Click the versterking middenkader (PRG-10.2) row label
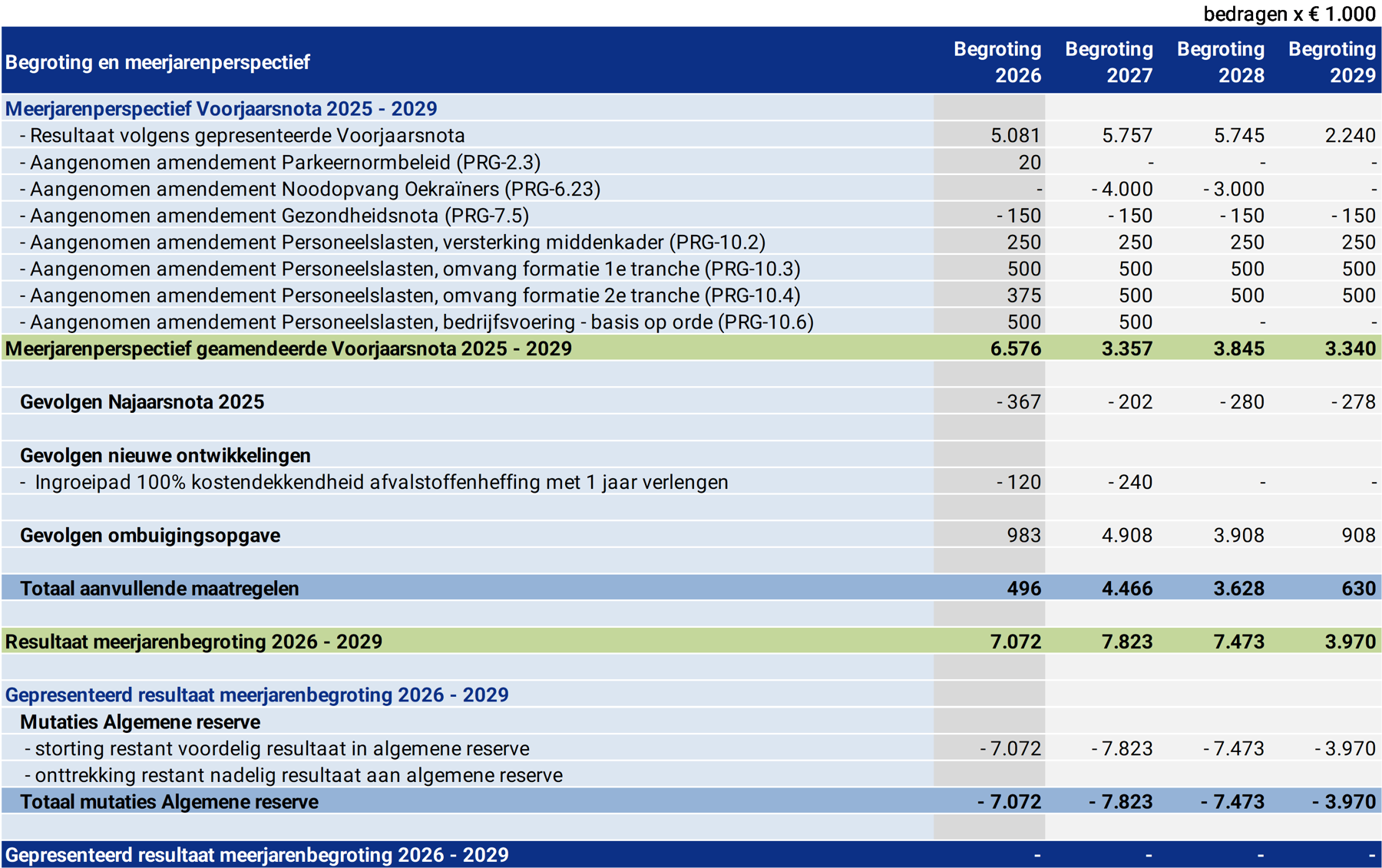Image resolution: width=1382 pixels, height=868 pixels. [393, 243]
